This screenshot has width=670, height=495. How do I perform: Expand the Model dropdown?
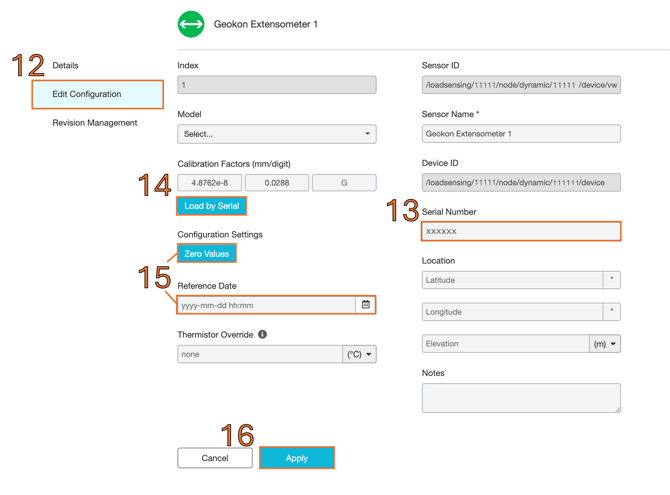(x=277, y=133)
